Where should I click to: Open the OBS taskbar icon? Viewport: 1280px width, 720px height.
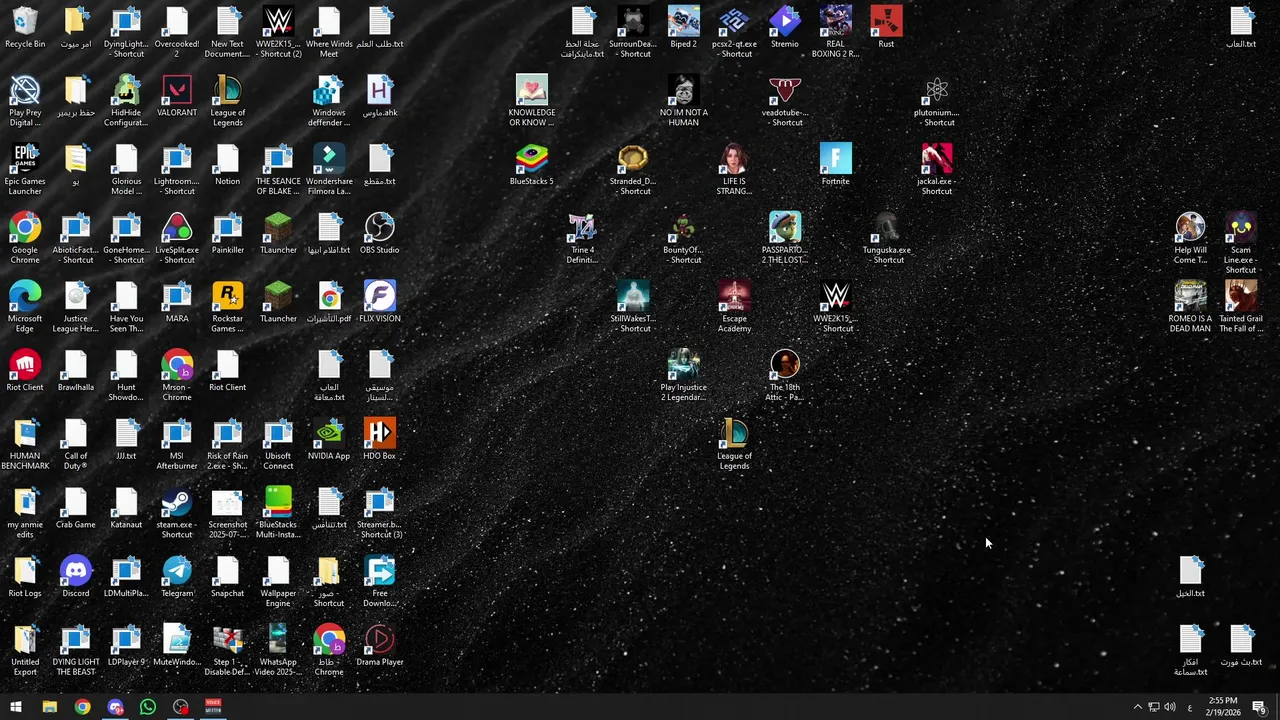180,707
